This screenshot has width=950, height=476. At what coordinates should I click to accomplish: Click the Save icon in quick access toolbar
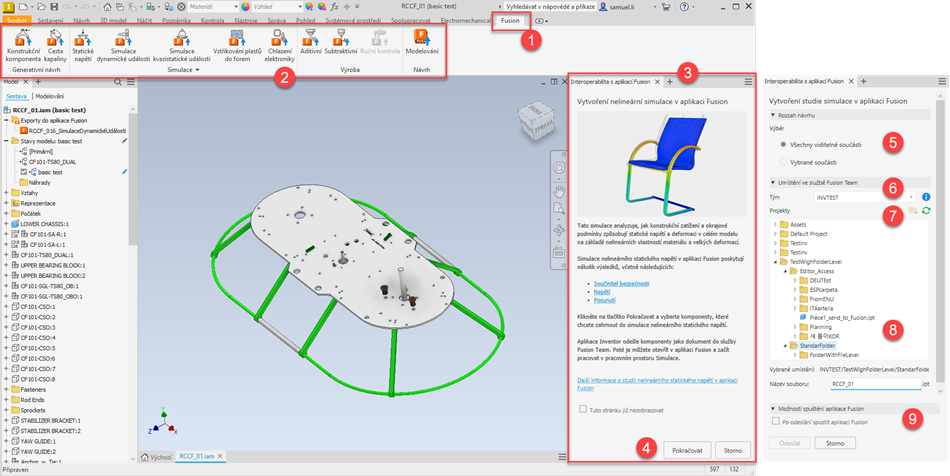(x=54, y=7)
